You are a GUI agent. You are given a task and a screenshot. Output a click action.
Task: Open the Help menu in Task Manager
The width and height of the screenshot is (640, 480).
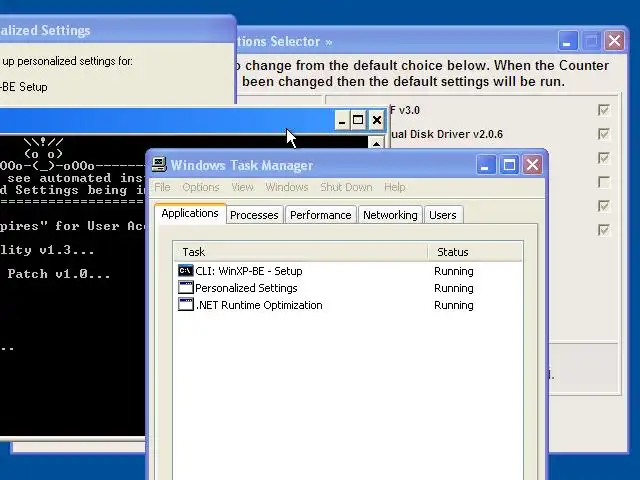click(394, 187)
